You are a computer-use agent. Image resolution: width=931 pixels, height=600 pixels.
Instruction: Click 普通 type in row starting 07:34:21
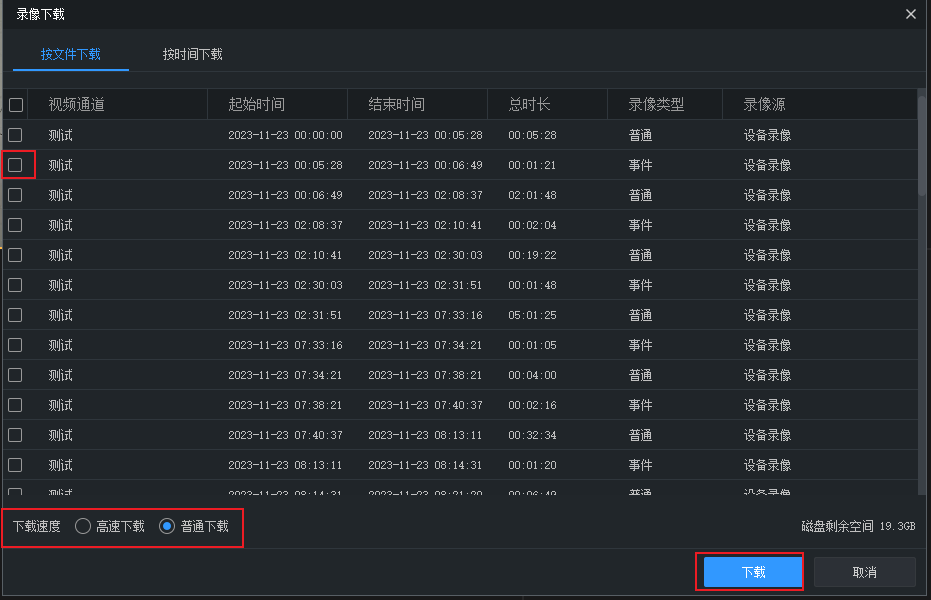tap(641, 375)
